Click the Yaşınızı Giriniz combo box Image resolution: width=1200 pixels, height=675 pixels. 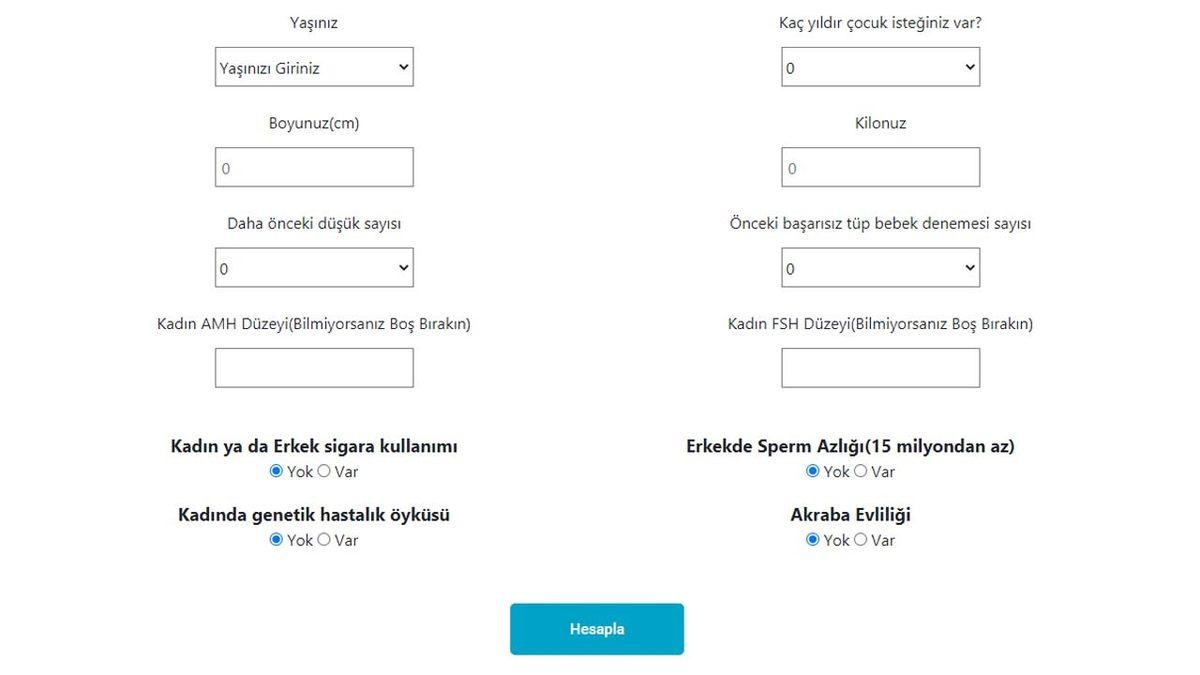(313, 67)
